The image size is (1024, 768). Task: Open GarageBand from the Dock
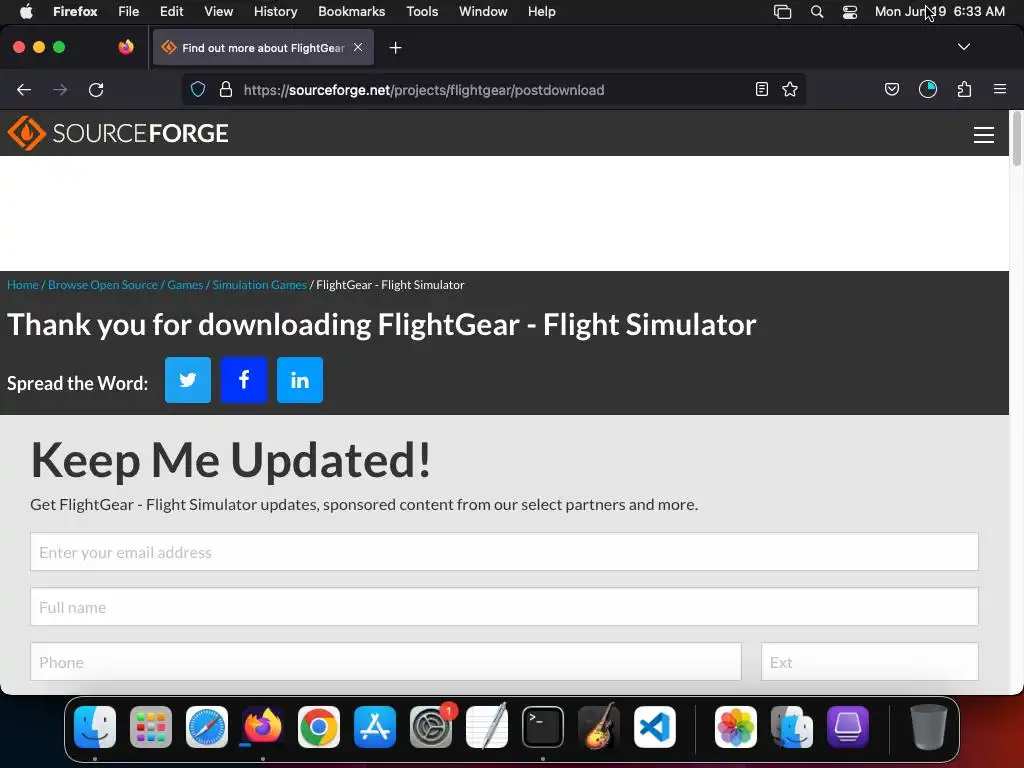coord(599,727)
